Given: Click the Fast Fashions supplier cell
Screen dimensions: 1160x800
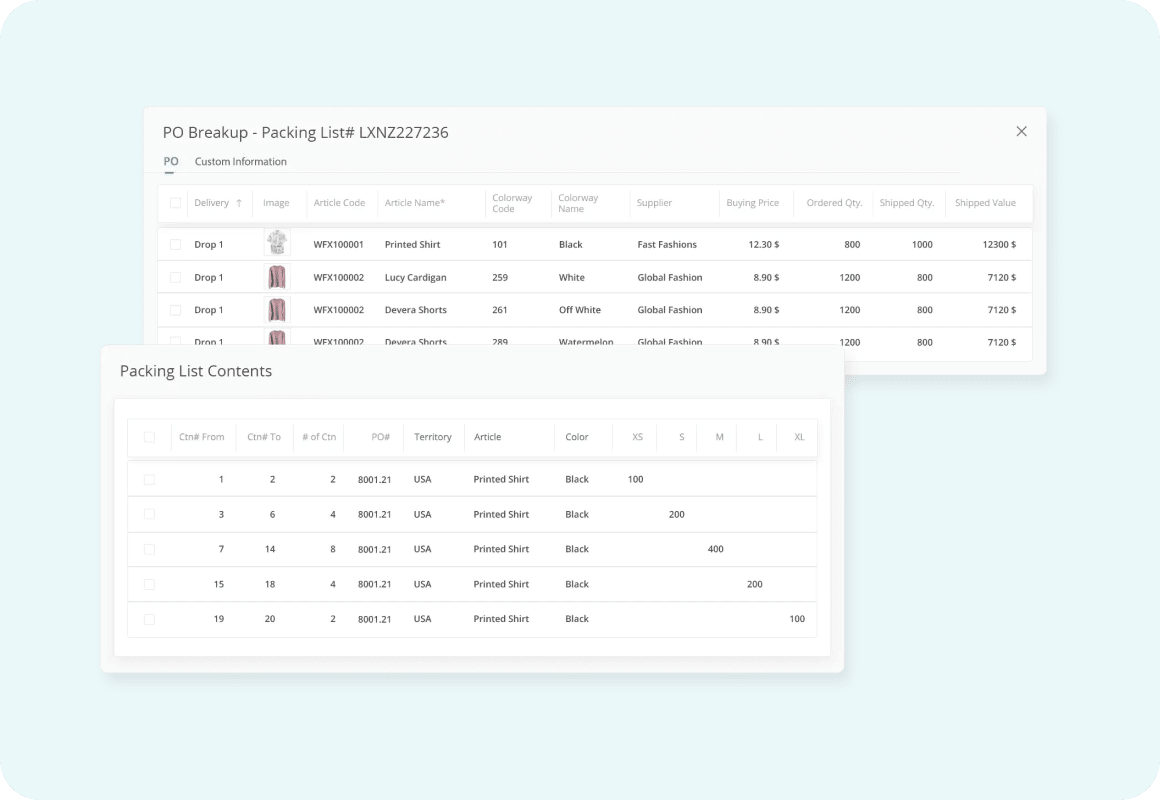Looking at the screenshot, I should [x=666, y=244].
